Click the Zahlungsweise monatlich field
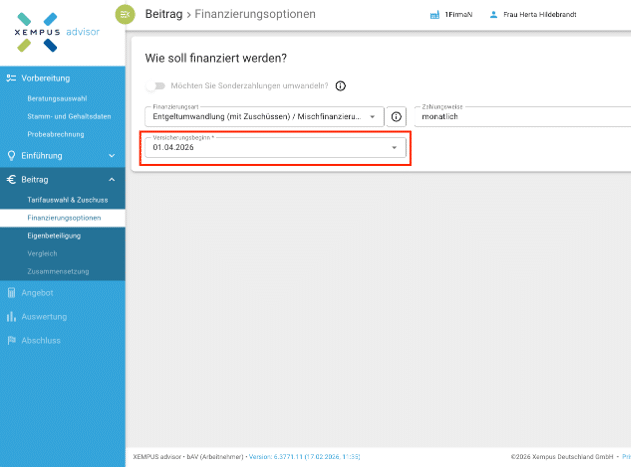Viewport: 631px width, 467px height. 520,117
